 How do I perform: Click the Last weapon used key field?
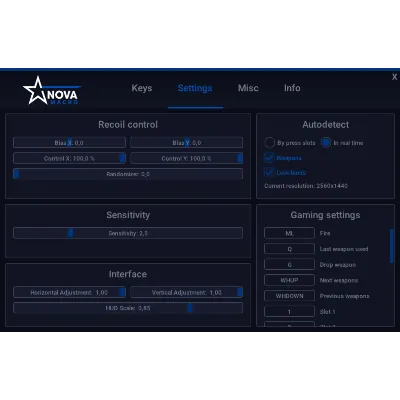pyautogui.click(x=289, y=249)
